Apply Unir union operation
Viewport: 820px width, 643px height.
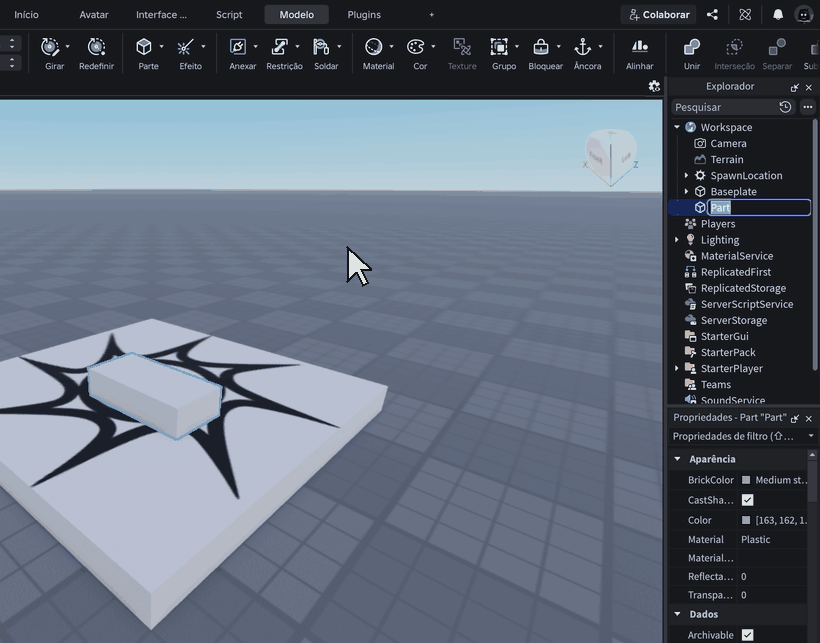tap(692, 53)
